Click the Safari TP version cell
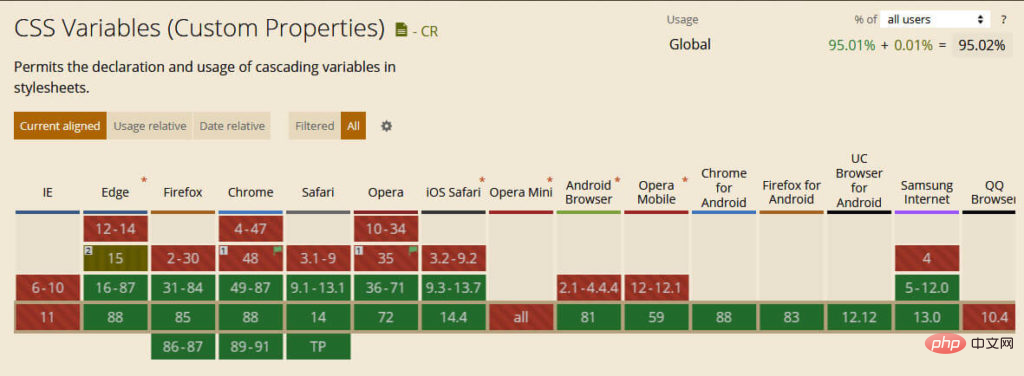 point(318,347)
